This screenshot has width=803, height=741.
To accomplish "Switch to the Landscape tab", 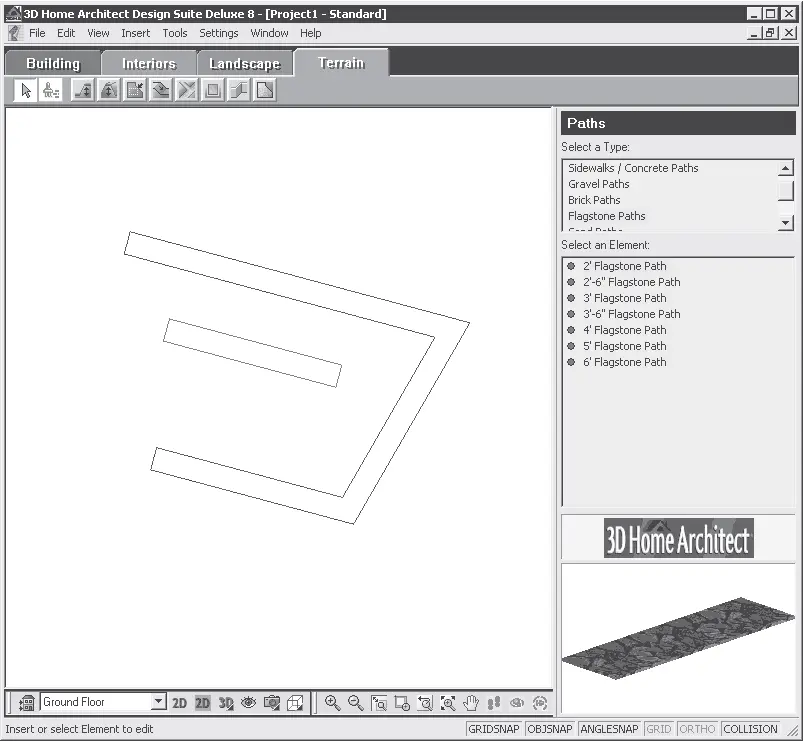I will tap(245, 63).
